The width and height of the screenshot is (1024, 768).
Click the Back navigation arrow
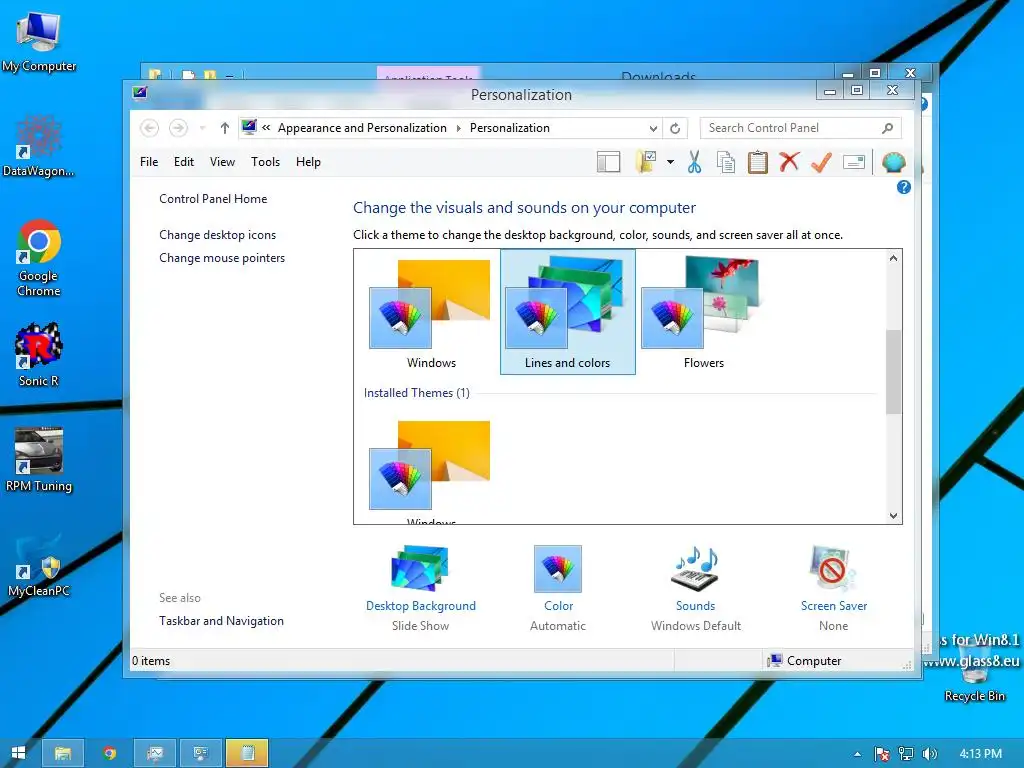click(x=150, y=128)
